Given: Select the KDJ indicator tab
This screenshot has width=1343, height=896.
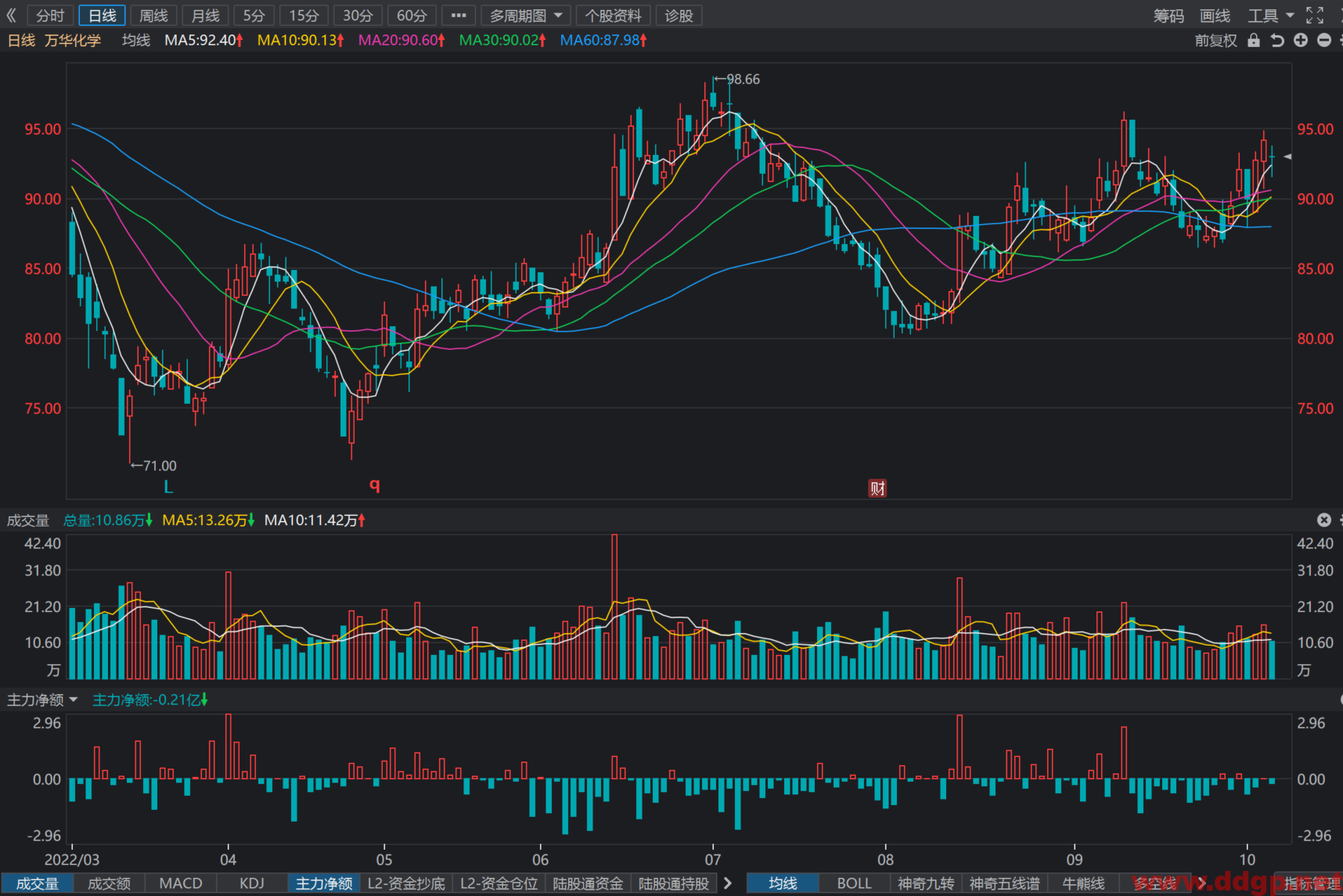Looking at the screenshot, I should coord(252,883).
